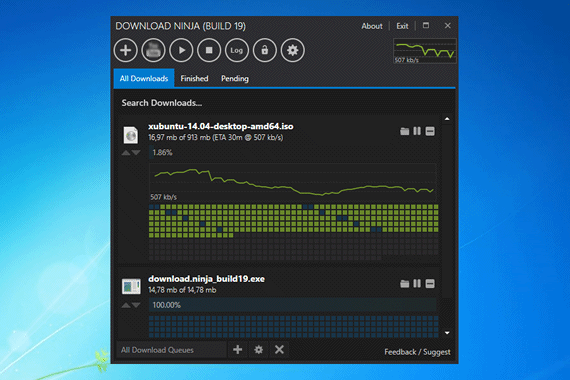Image resolution: width=570 pixels, height=380 pixels.
Task: Click the xubuntu 1.86% progress bar
Action: coord(293,152)
